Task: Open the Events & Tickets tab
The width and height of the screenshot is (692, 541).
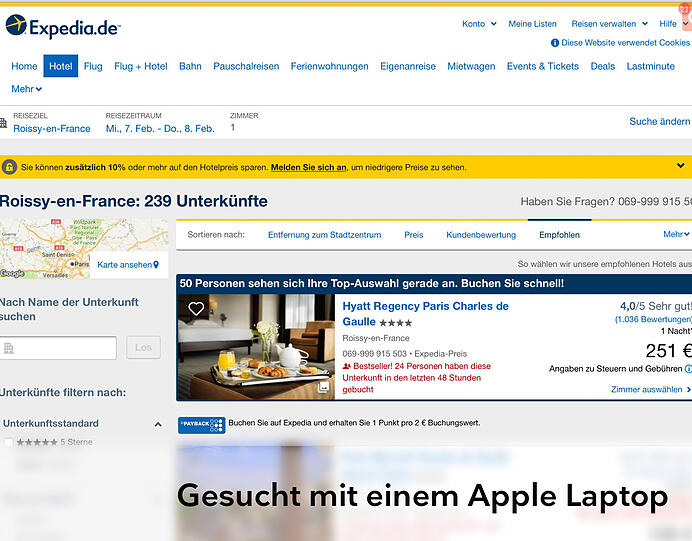Action: coord(543,66)
